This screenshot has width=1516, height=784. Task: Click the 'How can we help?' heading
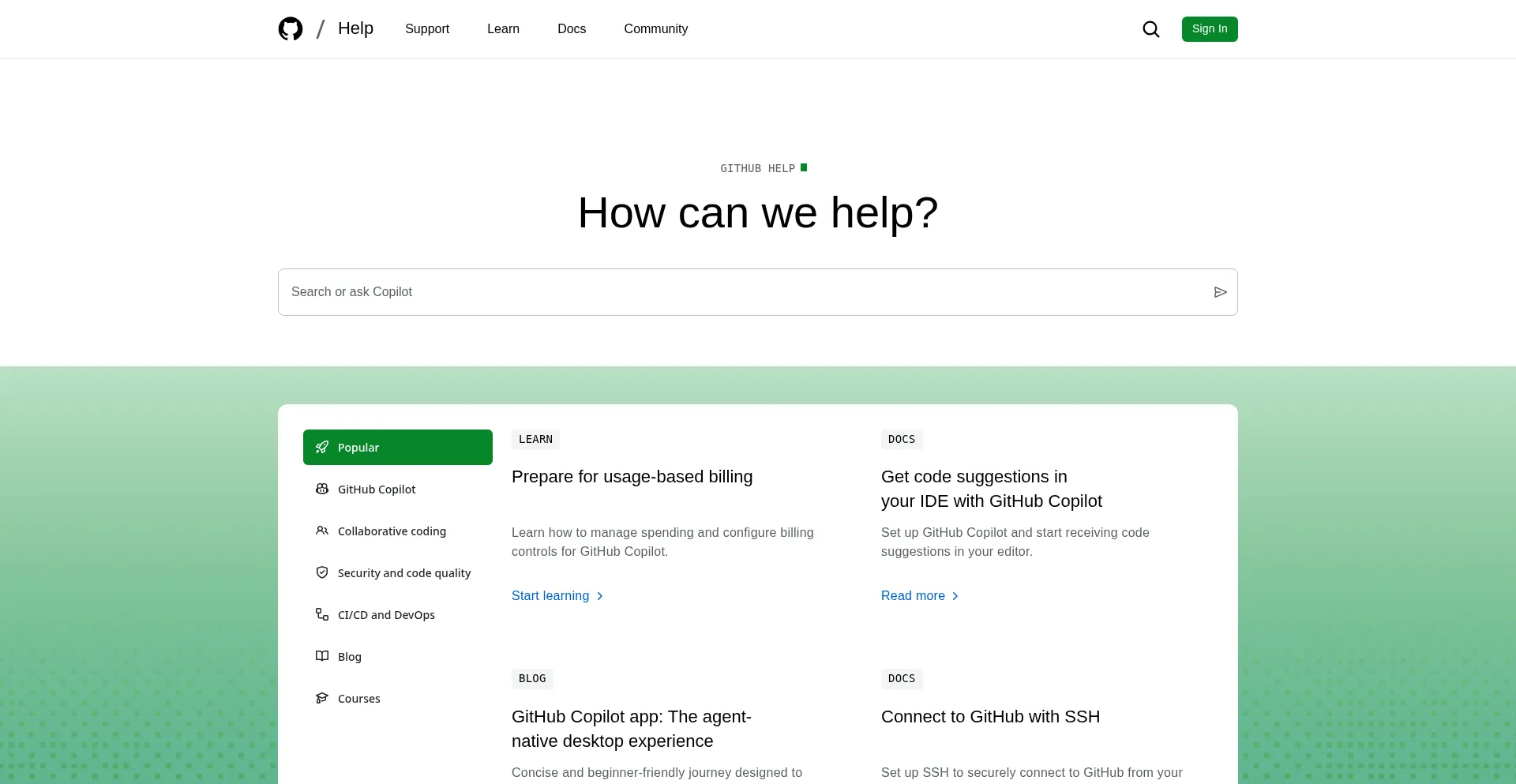(x=758, y=213)
